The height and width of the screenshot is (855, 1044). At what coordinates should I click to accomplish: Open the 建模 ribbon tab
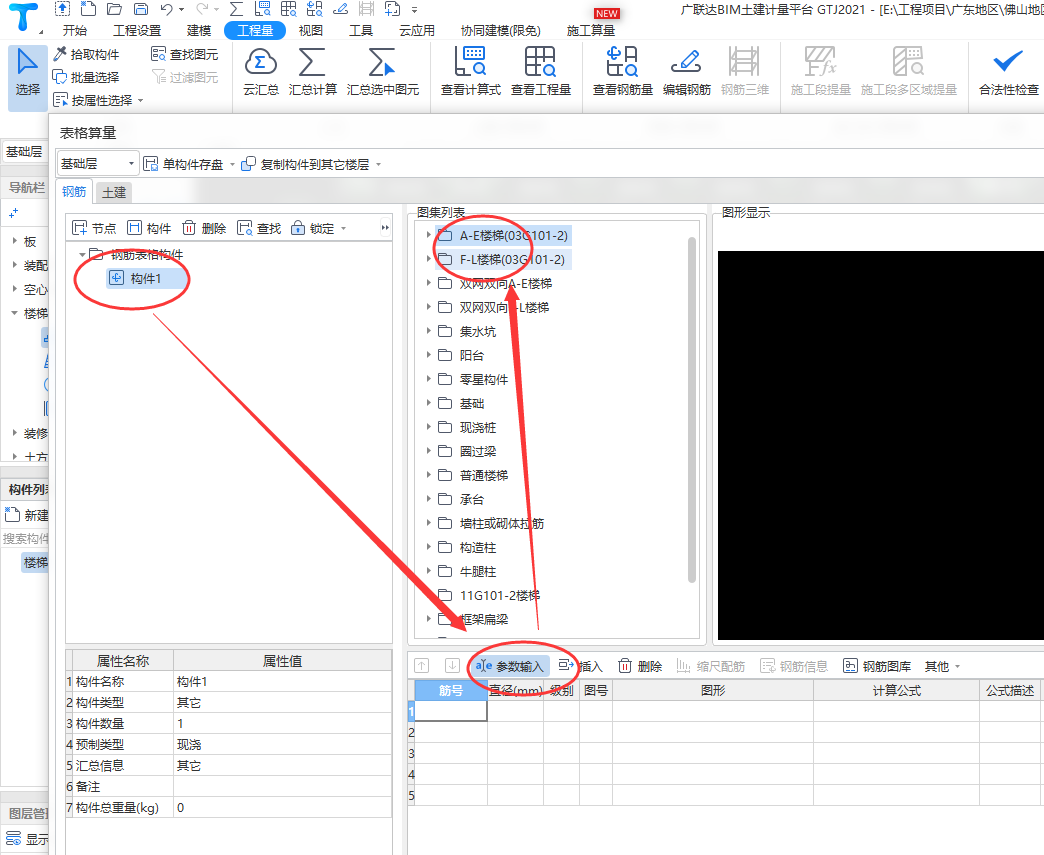pyautogui.click(x=198, y=31)
